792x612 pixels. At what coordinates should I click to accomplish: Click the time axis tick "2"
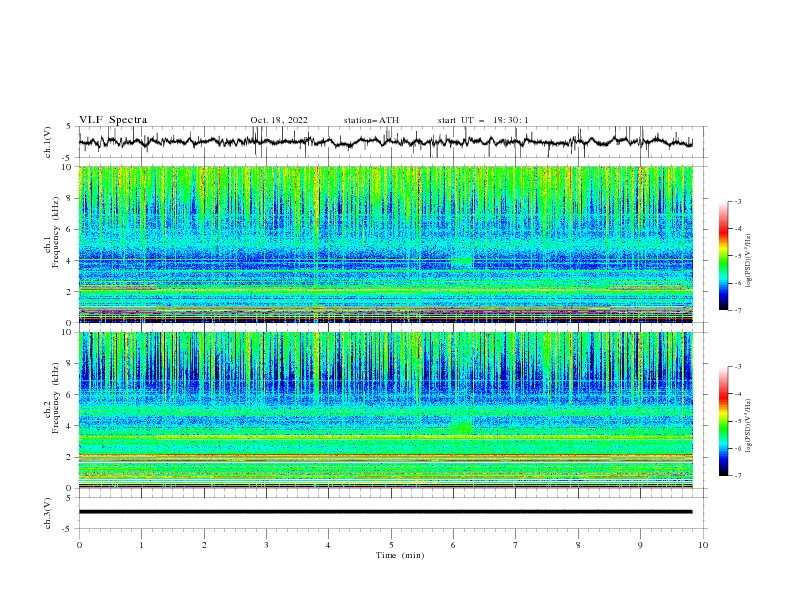[204, 545]
